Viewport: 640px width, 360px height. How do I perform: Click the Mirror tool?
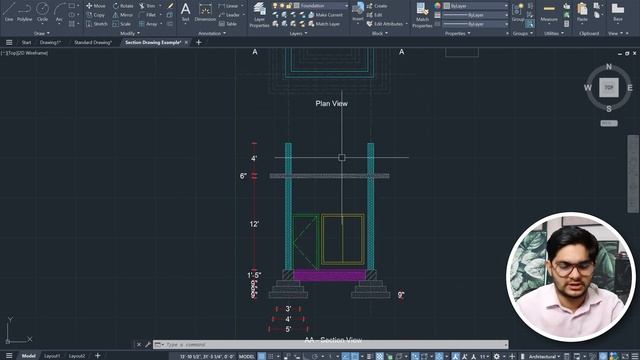coord(123,15)
